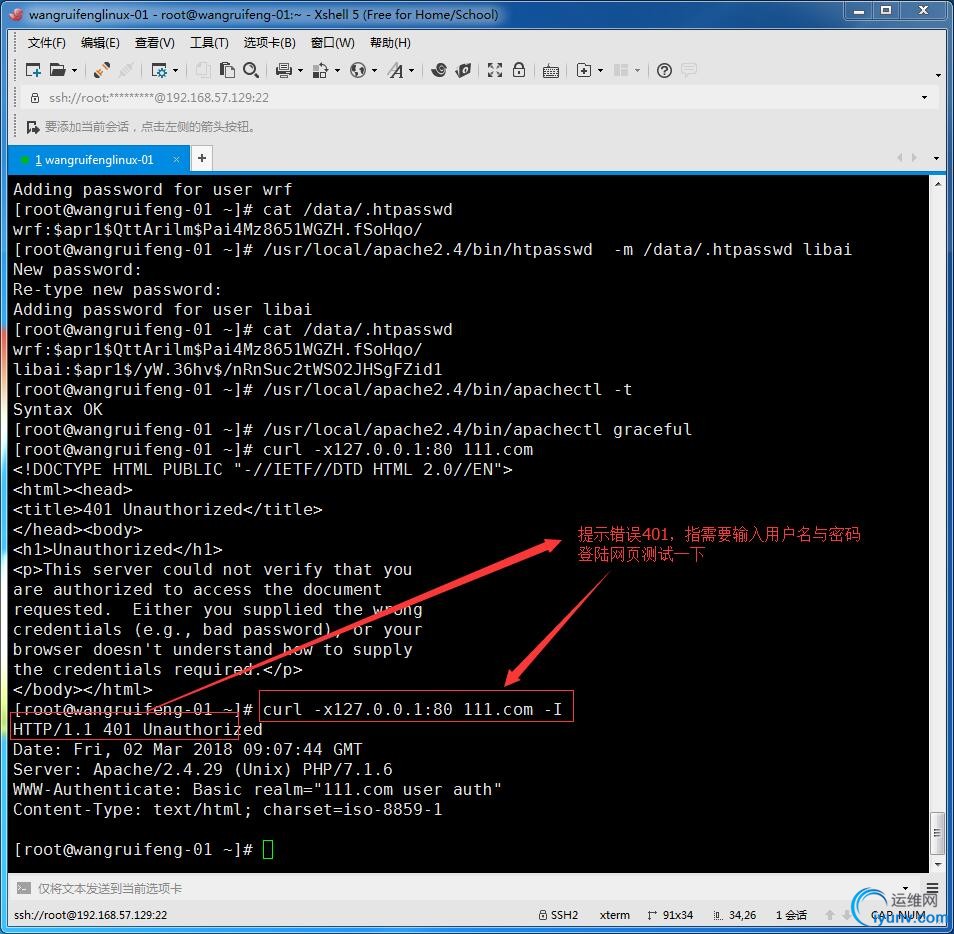Open the 编辑(E) menu
The width and height of the screenshot is (954, 934).
[x=100, y=43]
